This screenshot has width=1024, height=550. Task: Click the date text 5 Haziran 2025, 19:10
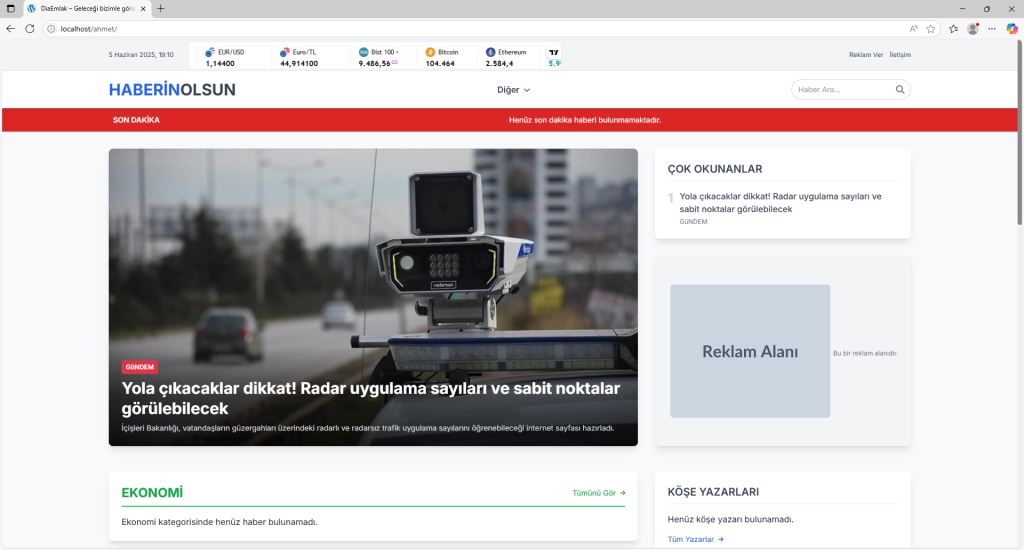coord(141,55)
